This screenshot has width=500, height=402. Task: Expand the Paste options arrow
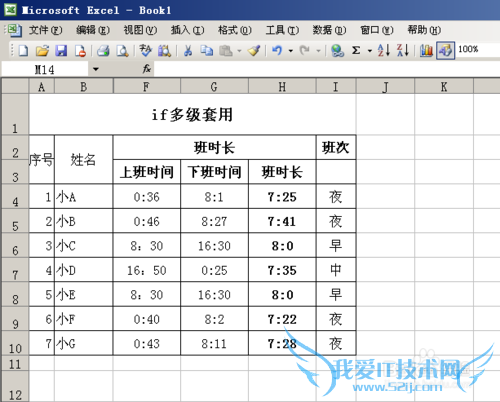pyautogui.click(x=239, y=51)
